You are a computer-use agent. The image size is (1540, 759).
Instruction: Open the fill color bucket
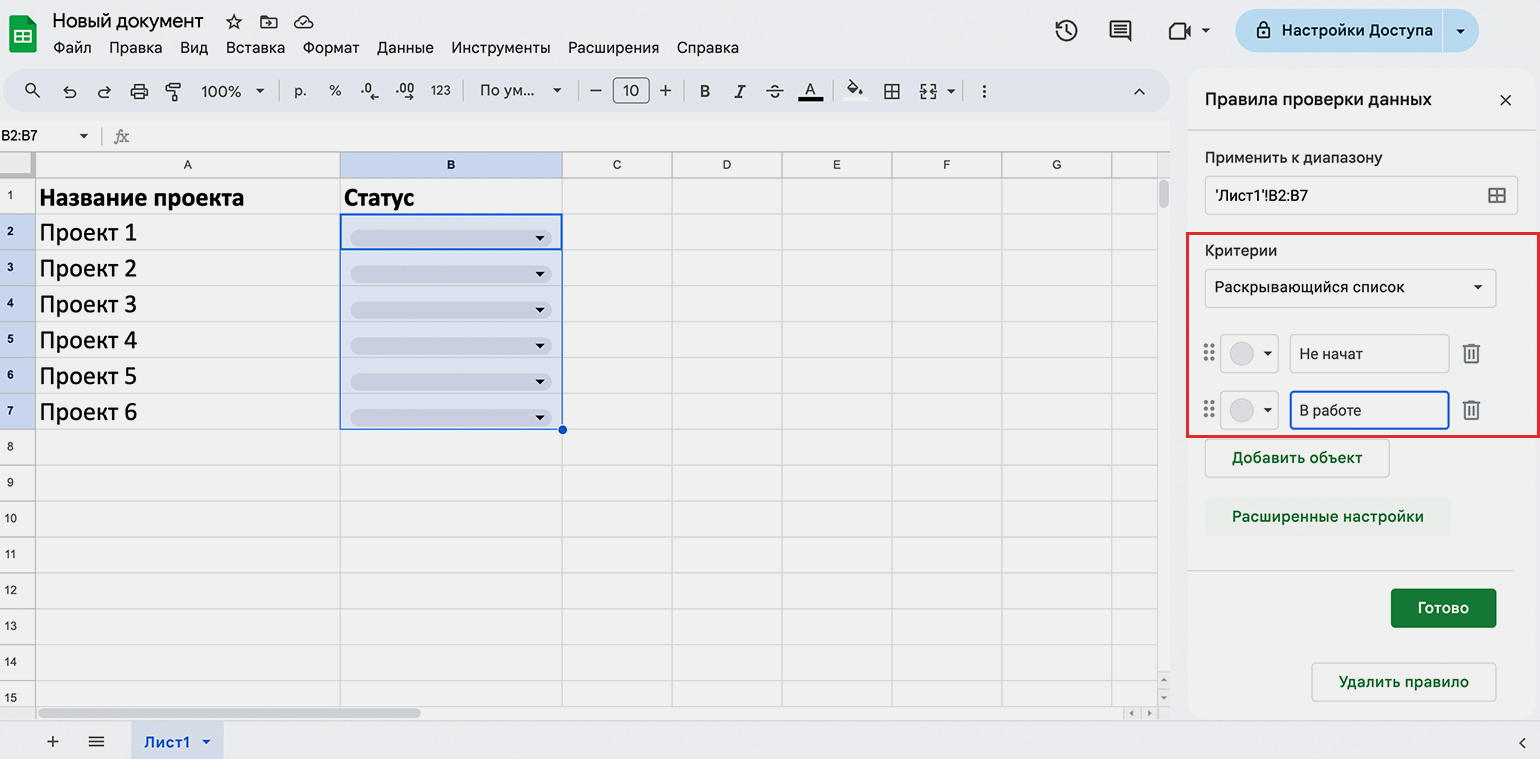click(855, 91)
